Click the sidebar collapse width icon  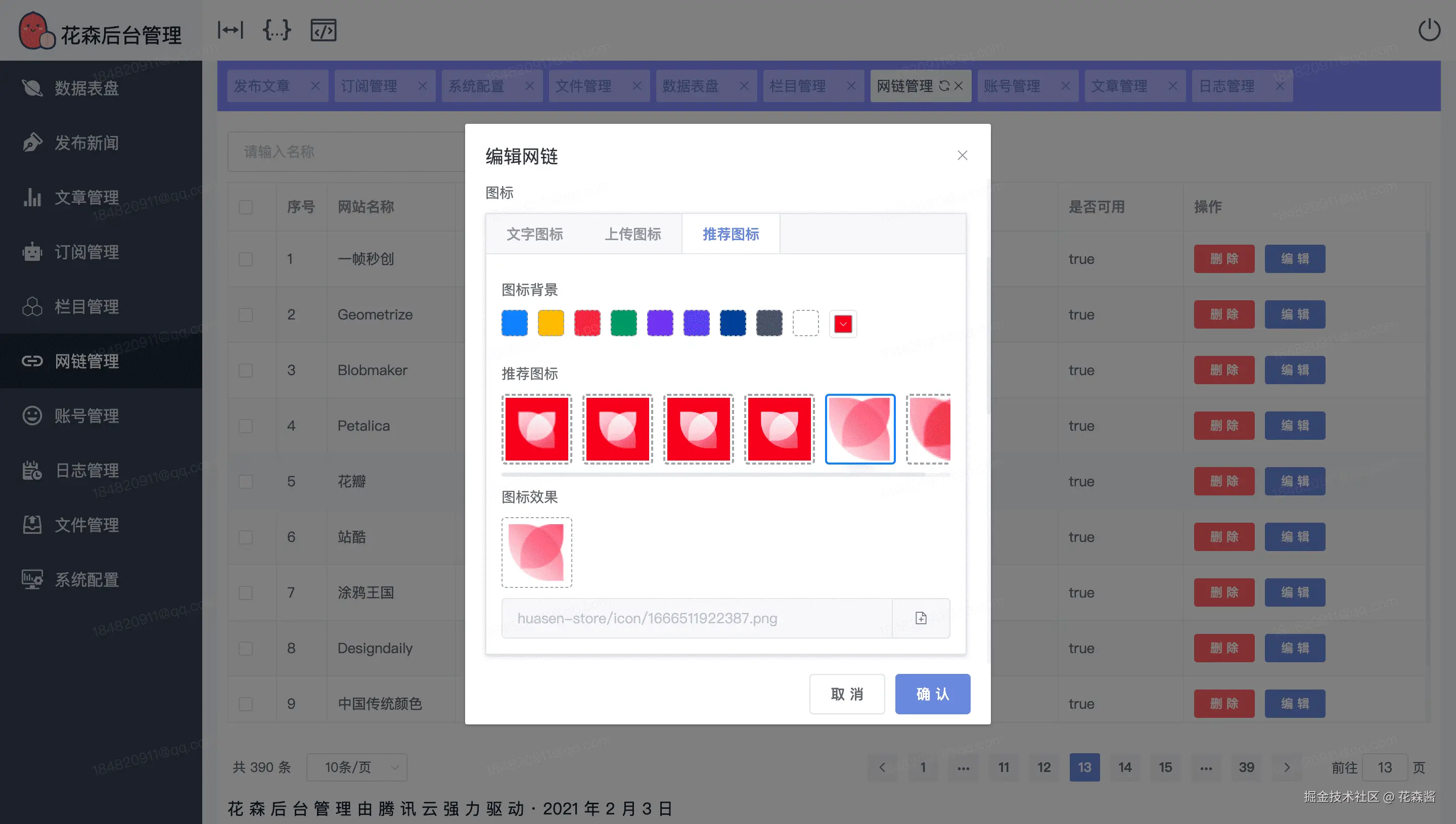pos(231,30)
